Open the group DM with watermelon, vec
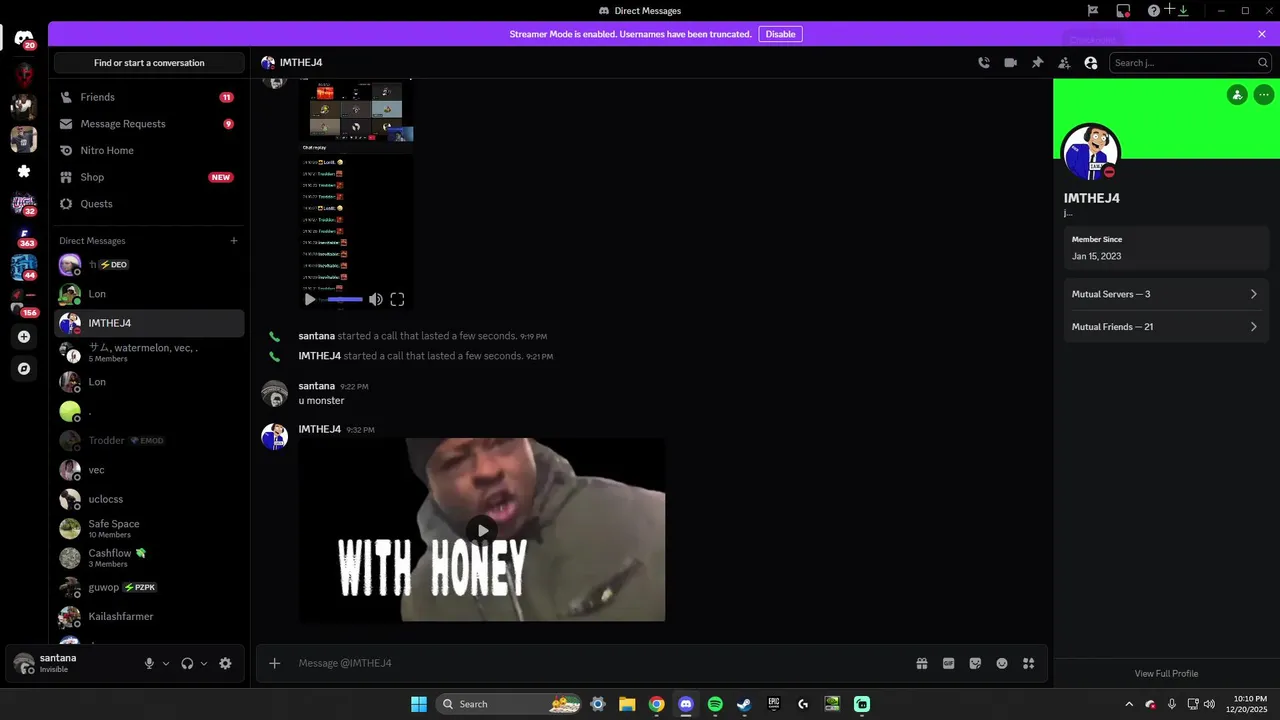This screenshot has height=720, width=1280. 149,352
